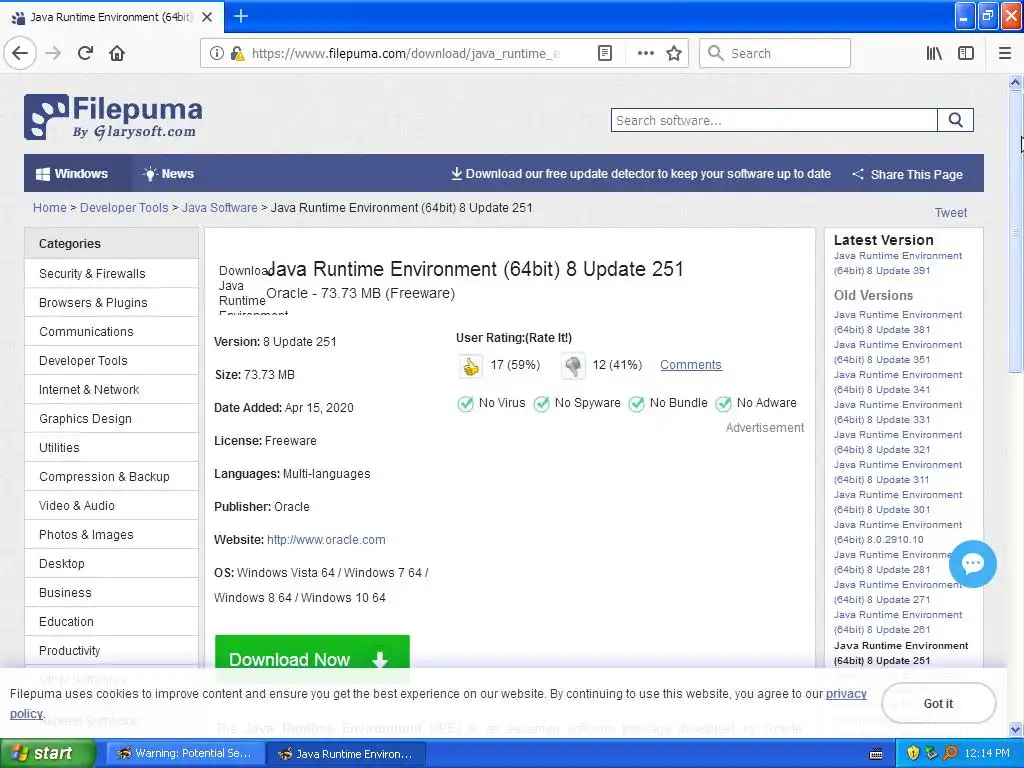Click Share This Page
The image size is (1024, 768).
pyautogui.click(x=907, y=174)
